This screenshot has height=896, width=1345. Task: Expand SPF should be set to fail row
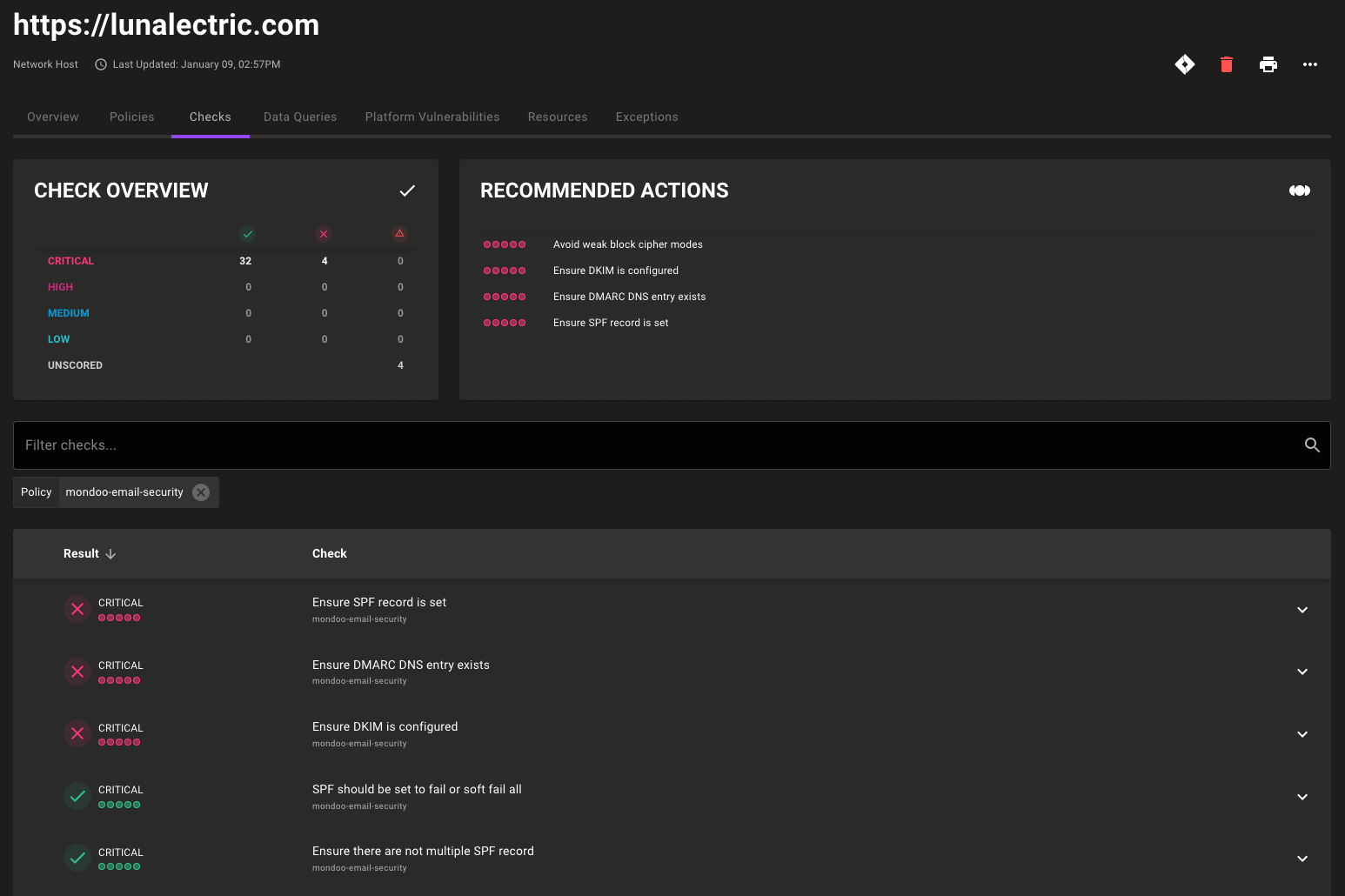(1302, 797)
